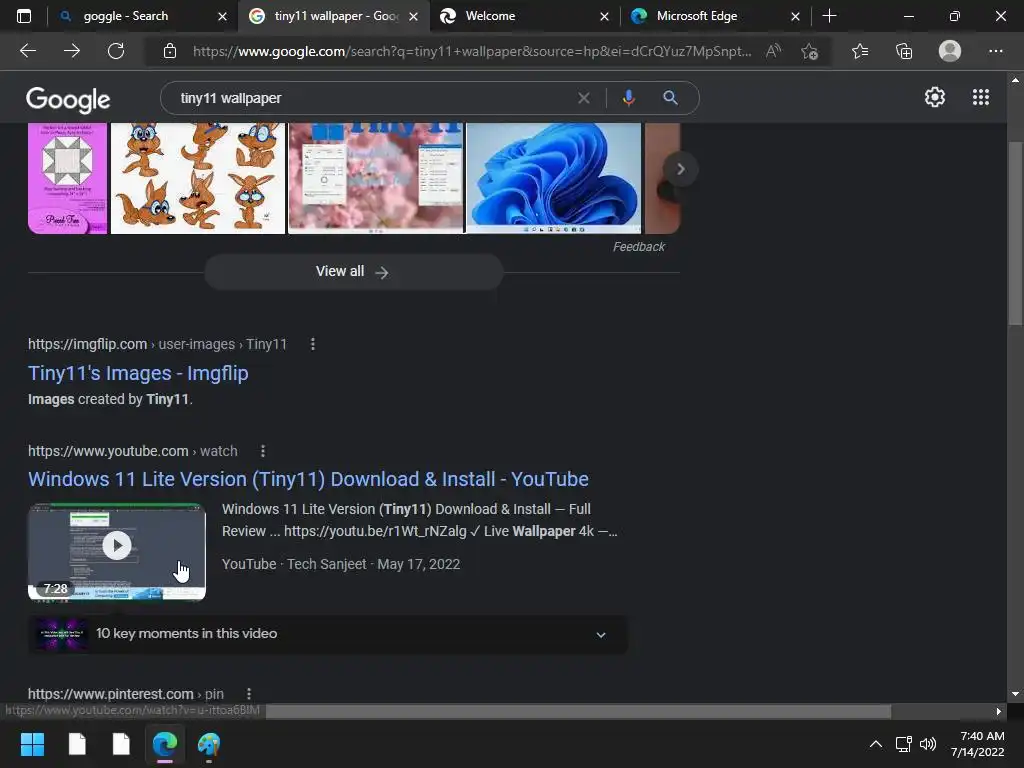This screenshot has width=1024, height=768.
Task: Show hidden tray icons chevron
Action: point(876,744)
